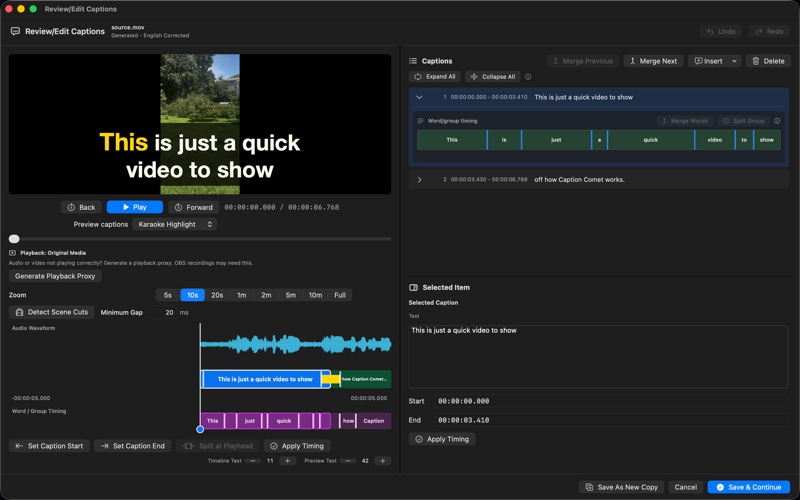Click Generate Playback Proxy
The image size is (800, 500).
[x=55, y=276]
